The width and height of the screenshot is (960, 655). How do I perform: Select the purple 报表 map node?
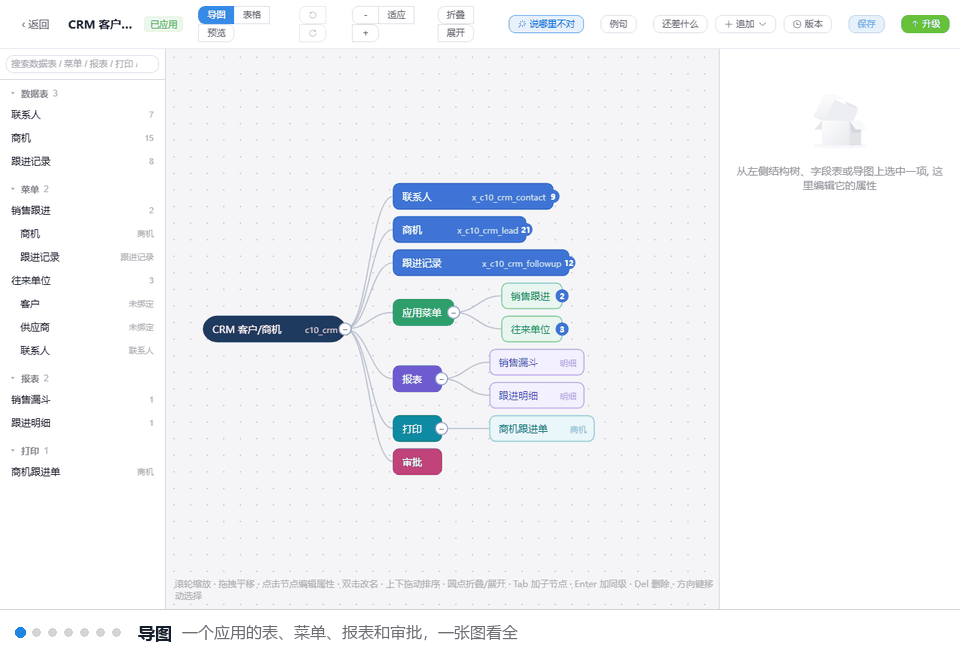tap(417, 379)
